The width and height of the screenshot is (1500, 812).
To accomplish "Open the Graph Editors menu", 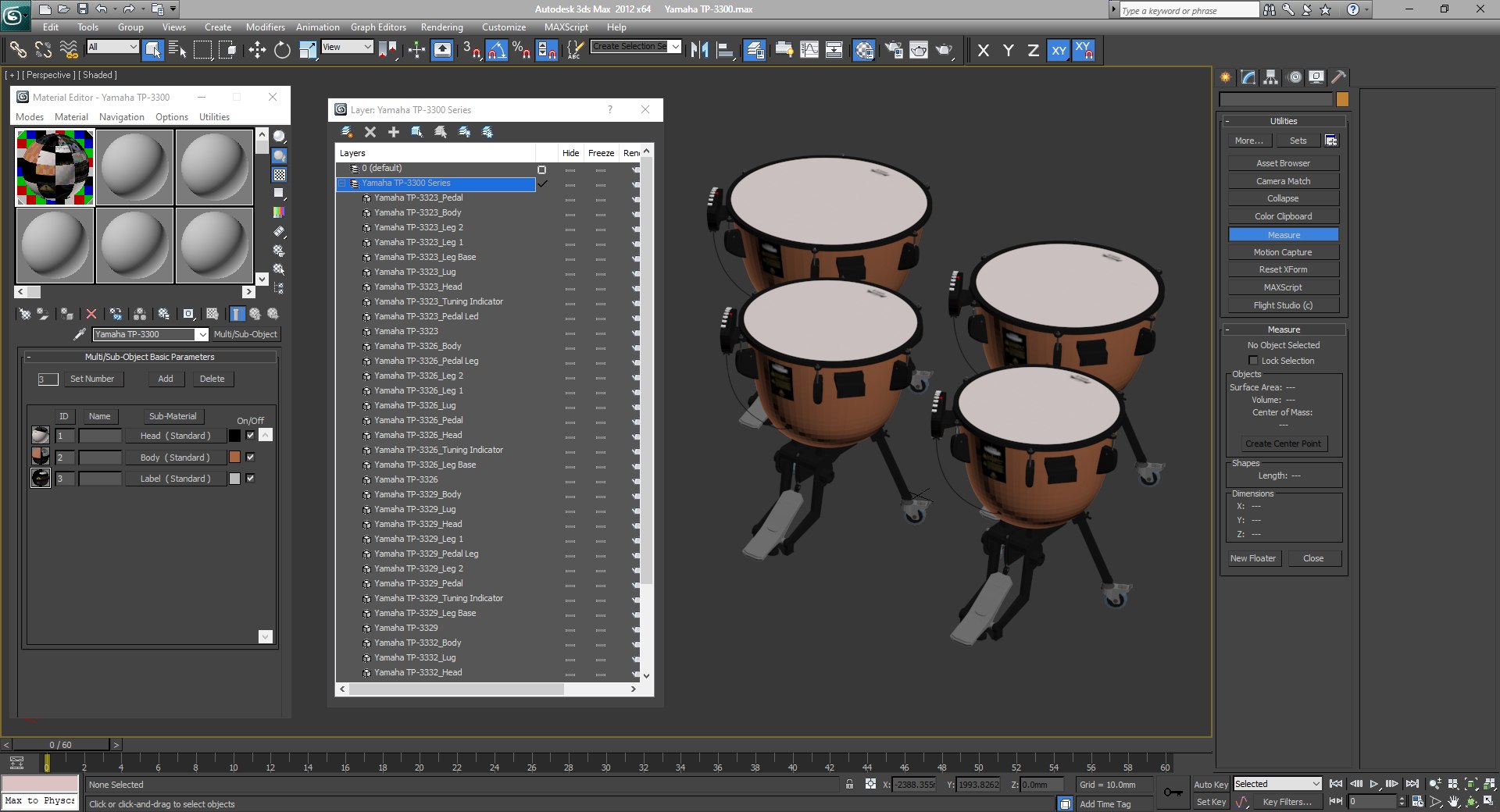I will point(378,27).
